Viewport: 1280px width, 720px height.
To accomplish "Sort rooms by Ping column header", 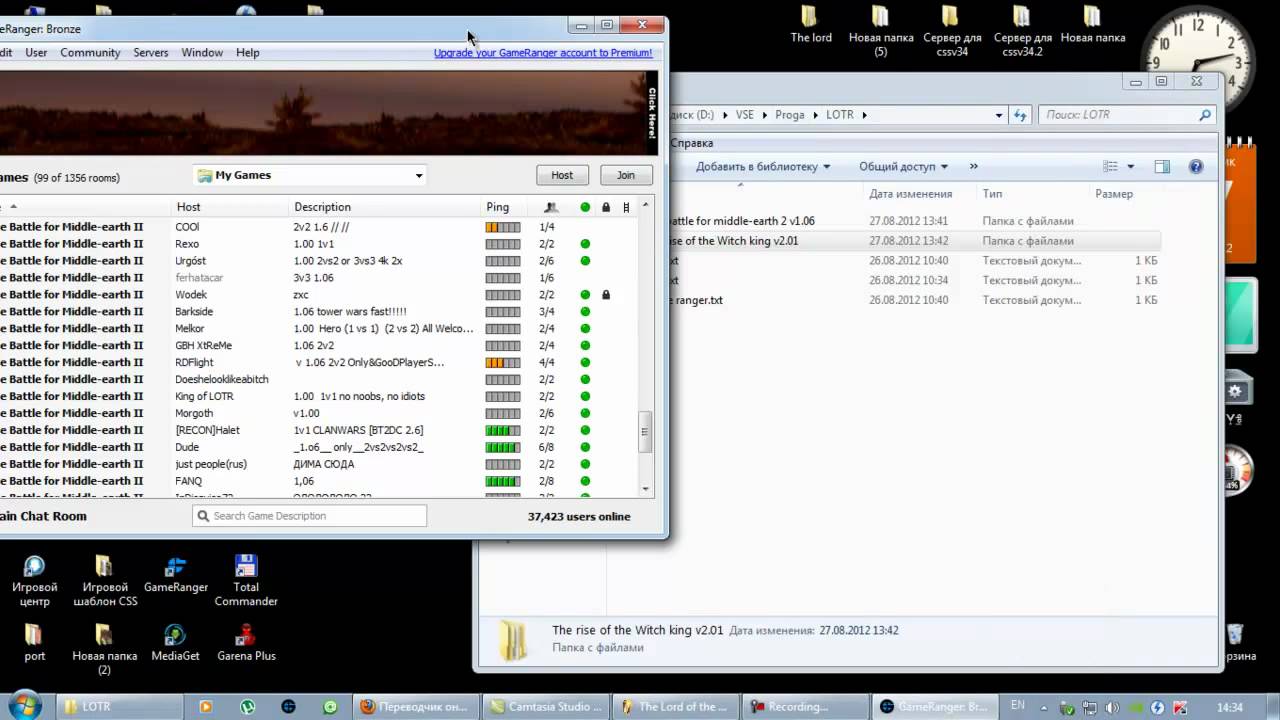I will [497, 207].
